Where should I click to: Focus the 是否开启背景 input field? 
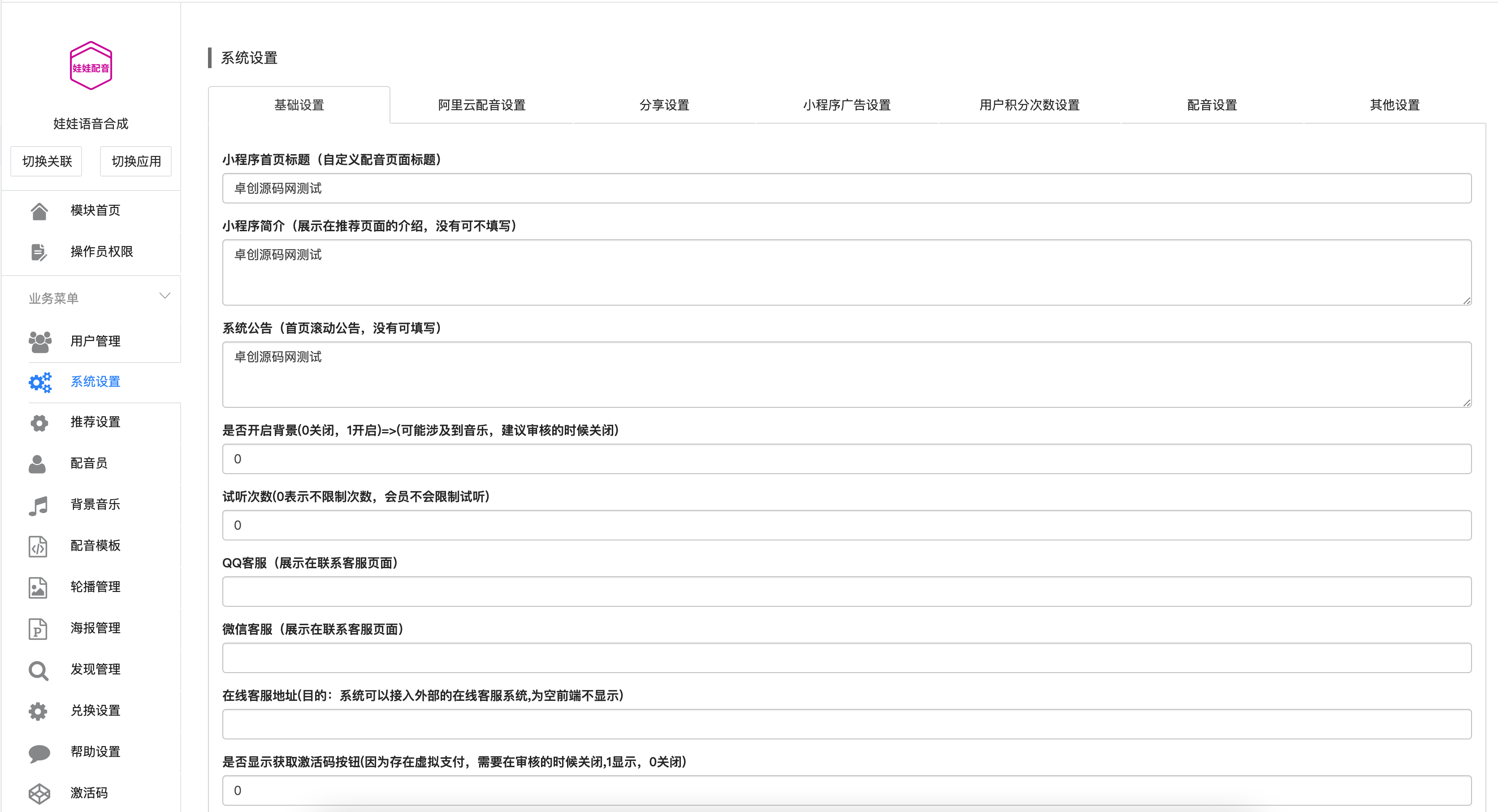pyautogui.click(x=847, y=459)
